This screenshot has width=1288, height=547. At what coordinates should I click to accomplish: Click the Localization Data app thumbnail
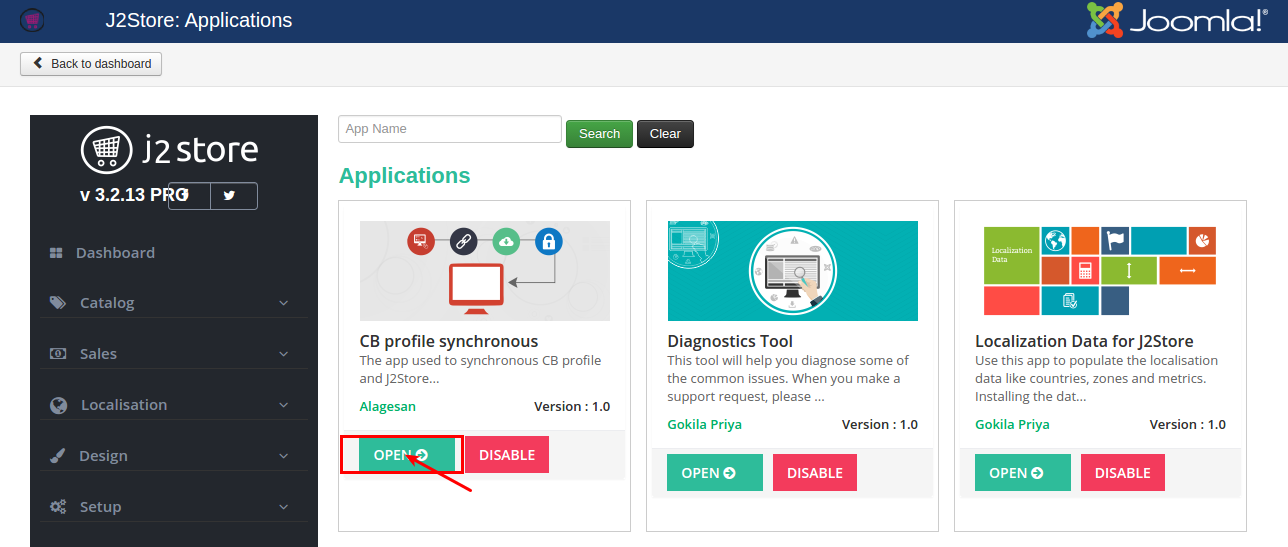click(1100, 271)
